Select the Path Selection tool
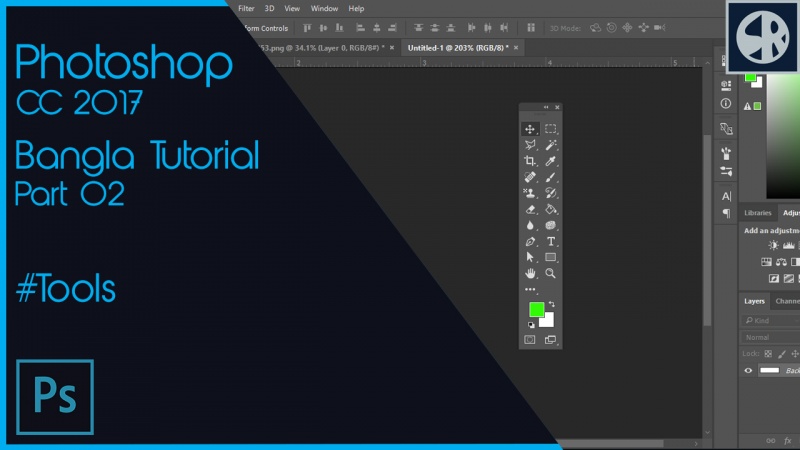The width and height of the screenshot is (800, 450). click(x=530, y=257)
